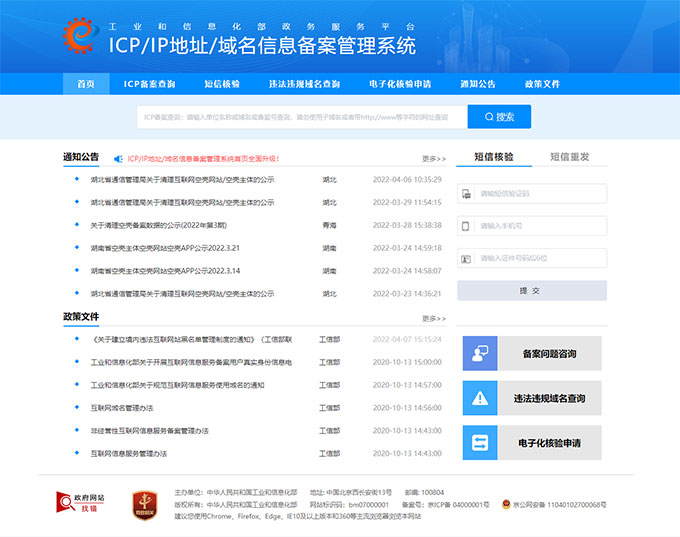Click the date 2022-03-28 15:38:38
Viewport: 680px width, 537px height.
tap(407, 225)
